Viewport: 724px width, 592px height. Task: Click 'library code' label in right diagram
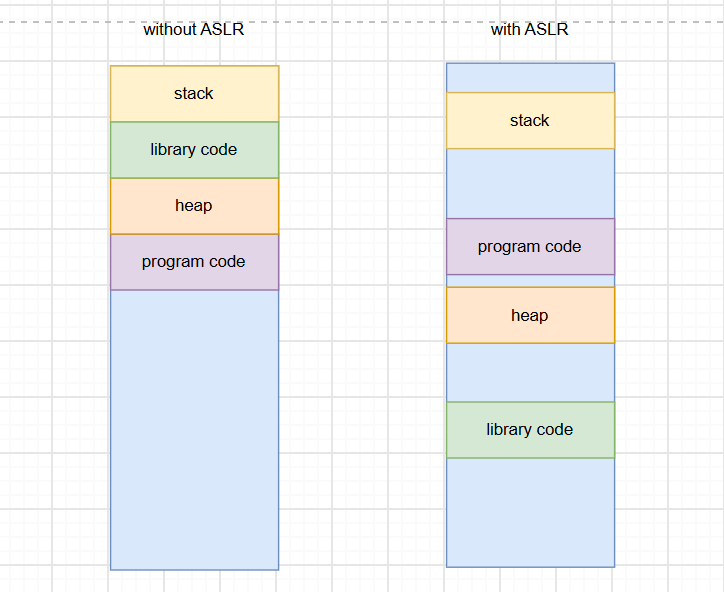coord(529,430)
